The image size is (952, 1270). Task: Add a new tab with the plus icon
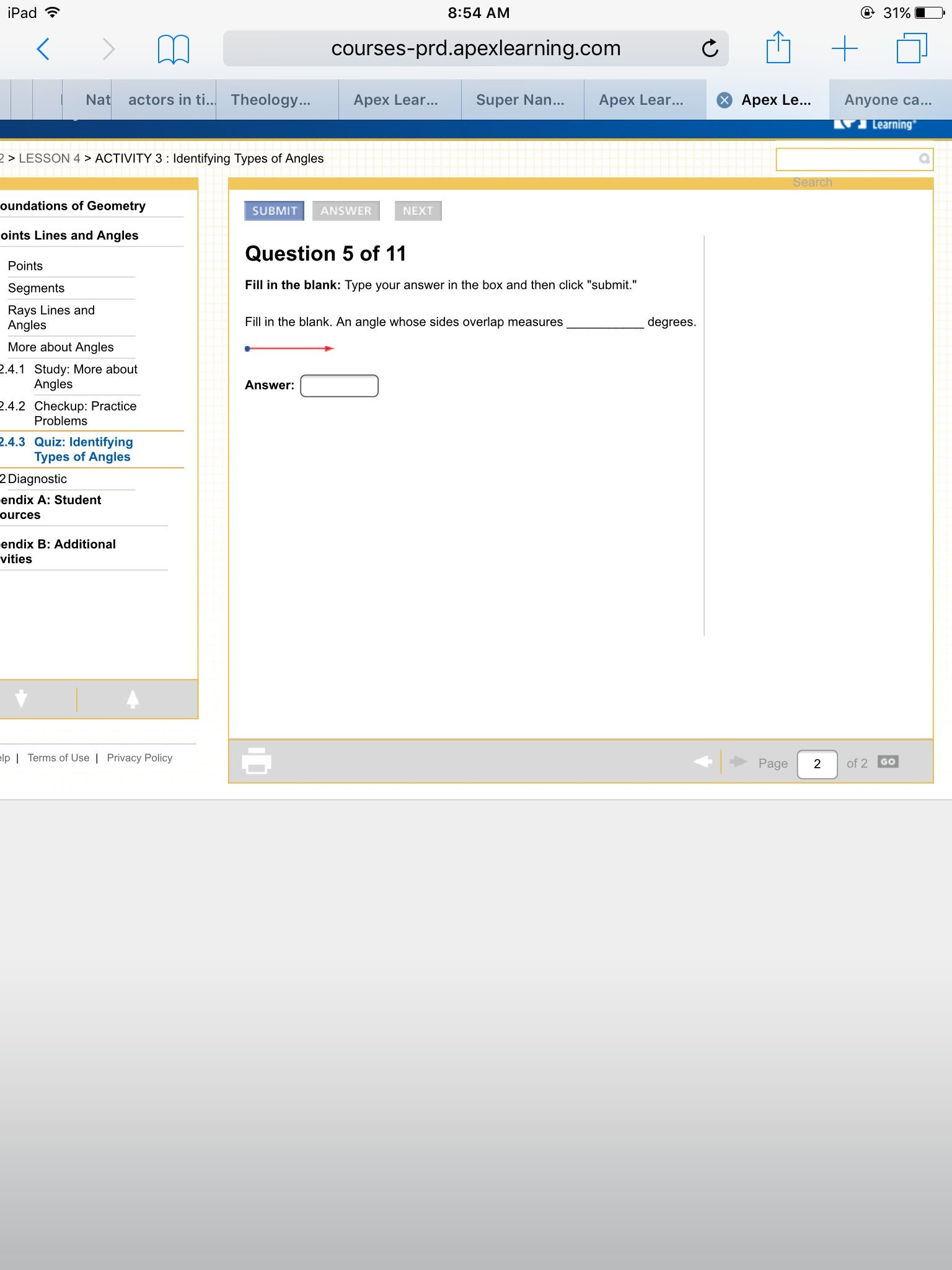point(844,48)
